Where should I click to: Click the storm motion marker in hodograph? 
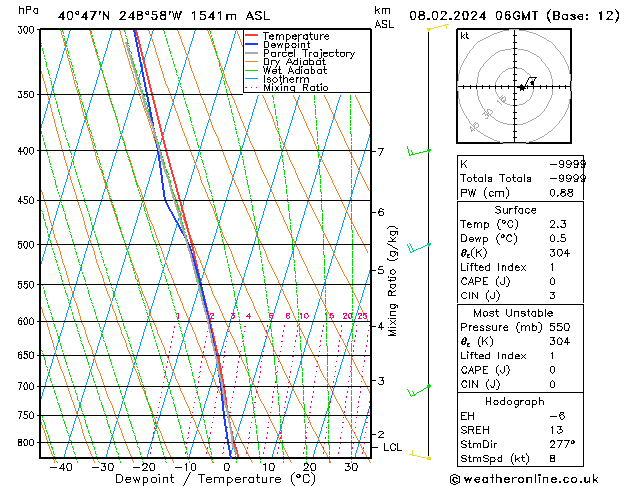click(x=531, y=82)
